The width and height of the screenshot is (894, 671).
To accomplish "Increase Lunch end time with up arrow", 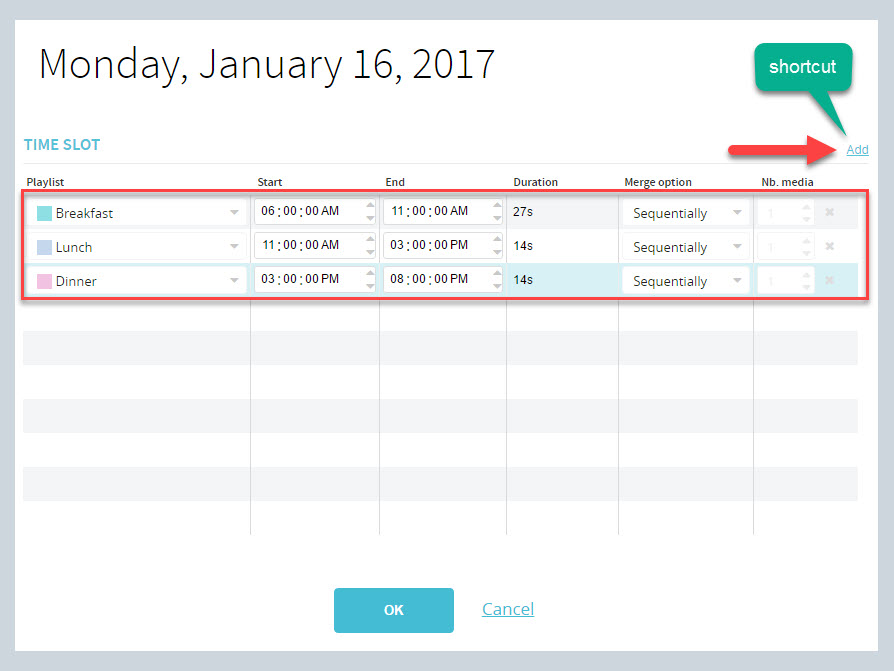I will [x=497, y=239].
